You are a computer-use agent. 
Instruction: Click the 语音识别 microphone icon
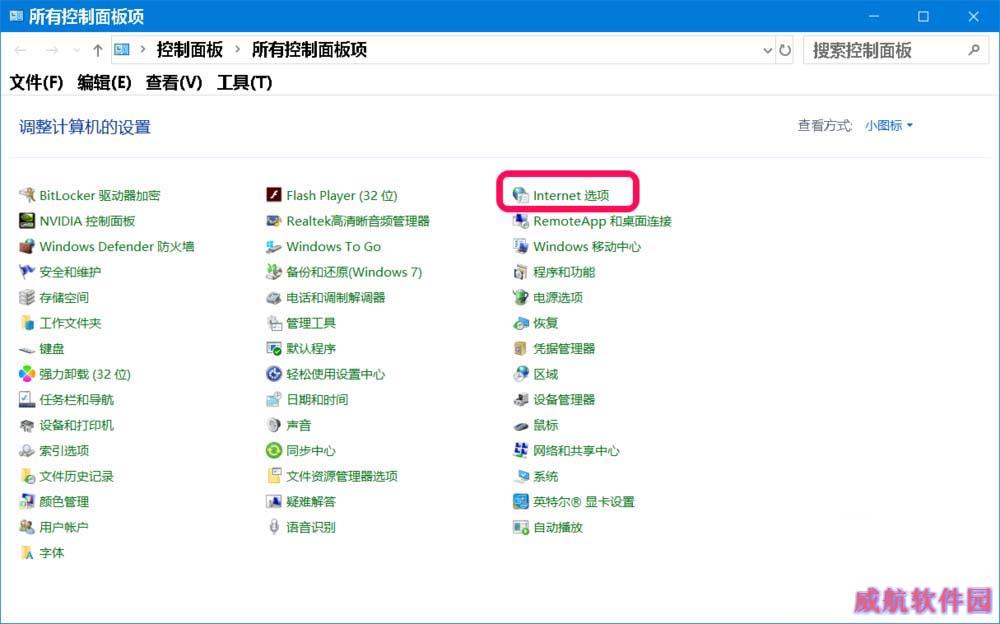(x=274, y=527)
